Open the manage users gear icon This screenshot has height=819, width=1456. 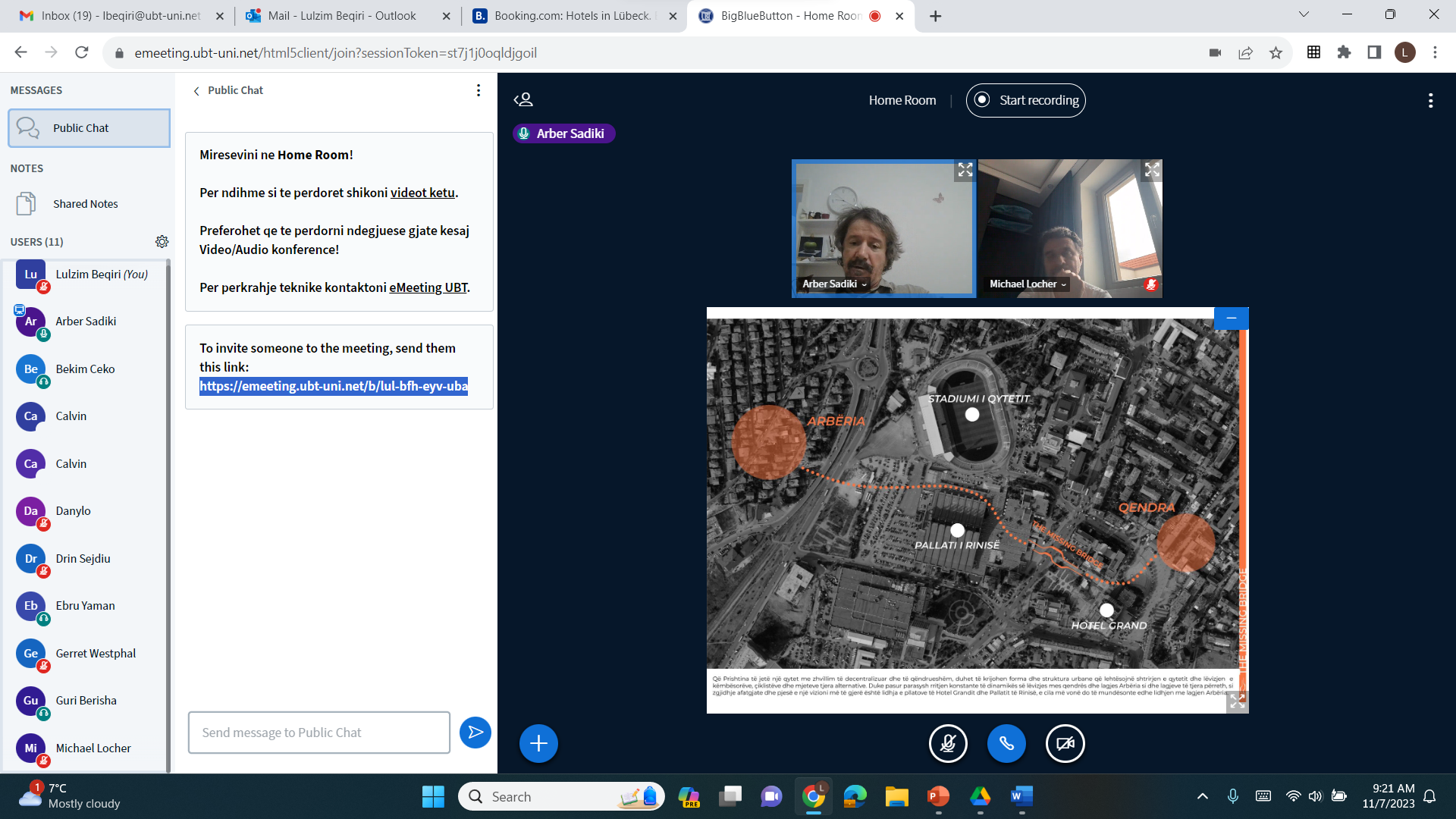(x=162, y=242)
